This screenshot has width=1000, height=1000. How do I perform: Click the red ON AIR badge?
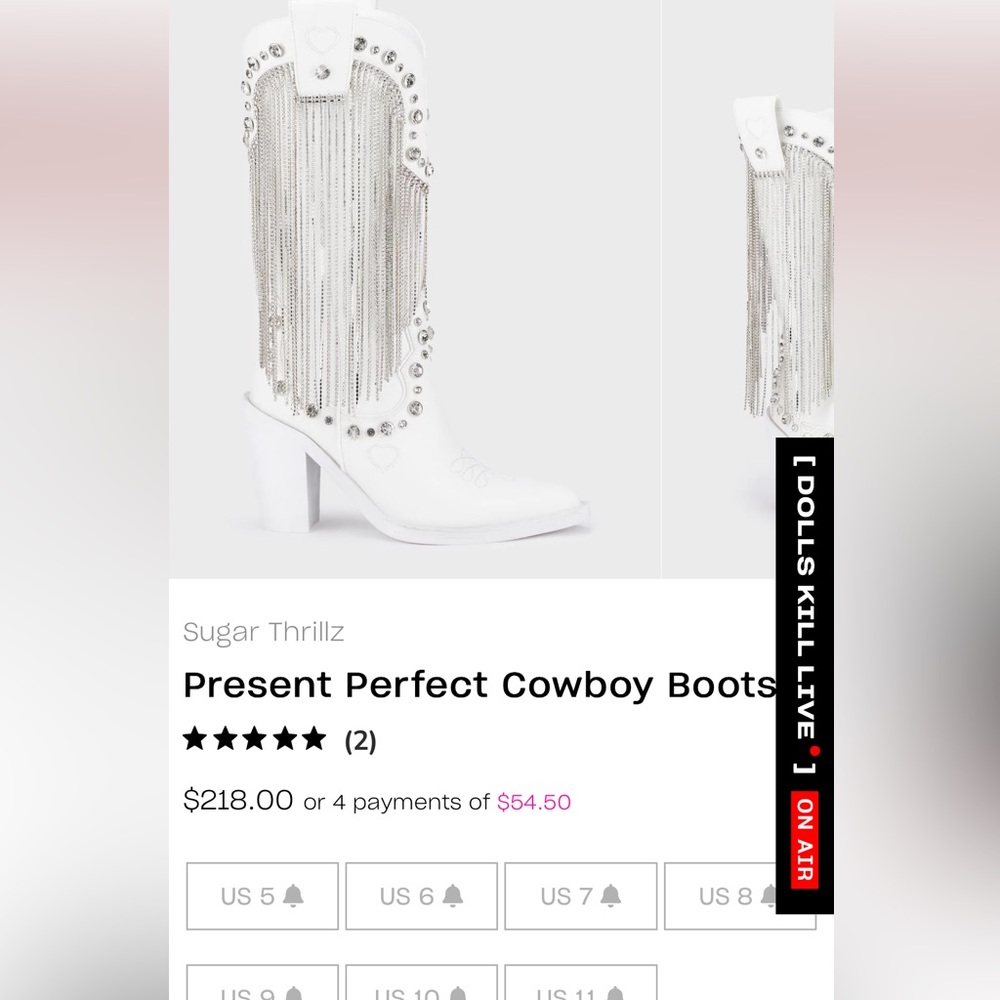803,840
